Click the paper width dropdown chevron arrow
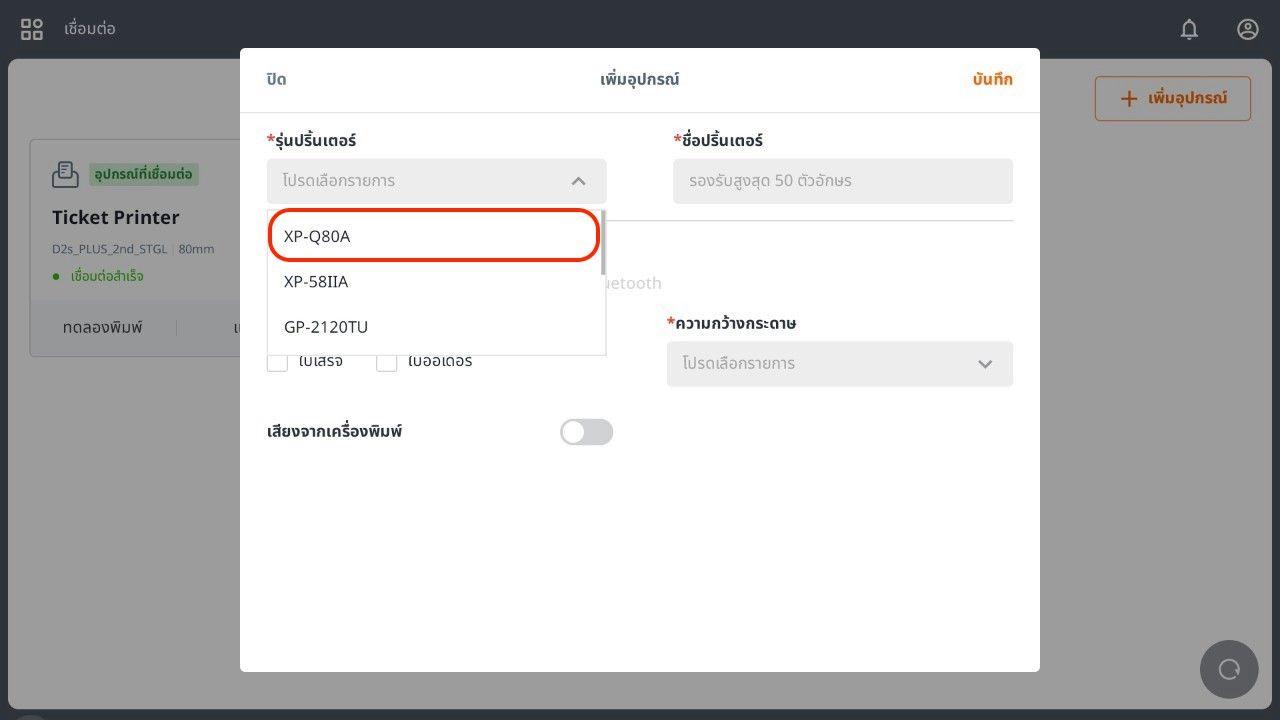1280x720 pixels. coord(985,364)
